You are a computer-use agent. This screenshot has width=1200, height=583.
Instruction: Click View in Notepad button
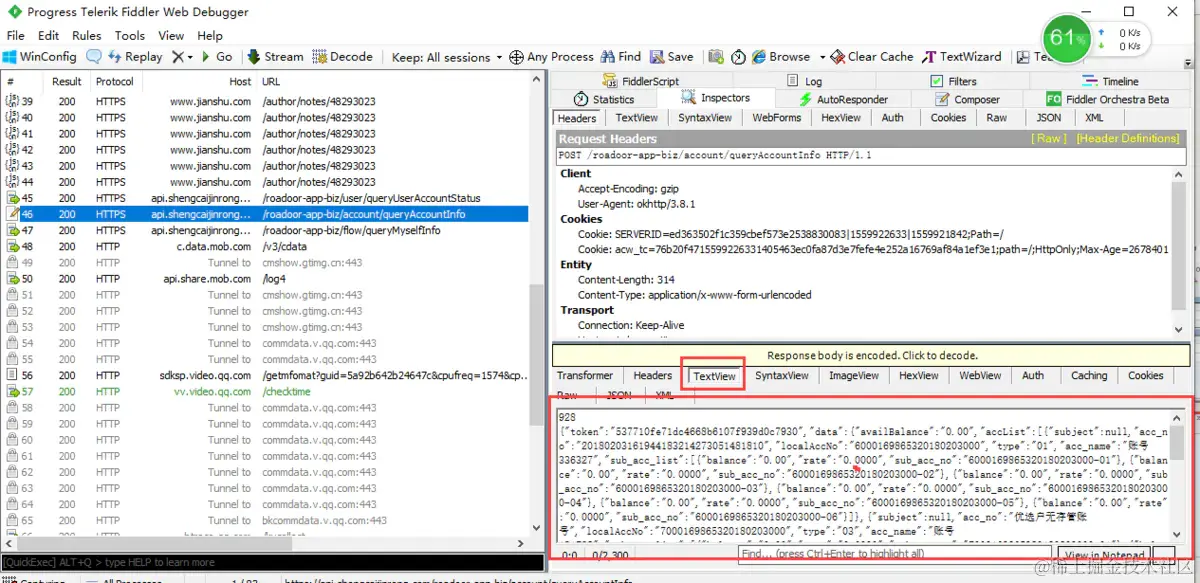point(1104,556)
